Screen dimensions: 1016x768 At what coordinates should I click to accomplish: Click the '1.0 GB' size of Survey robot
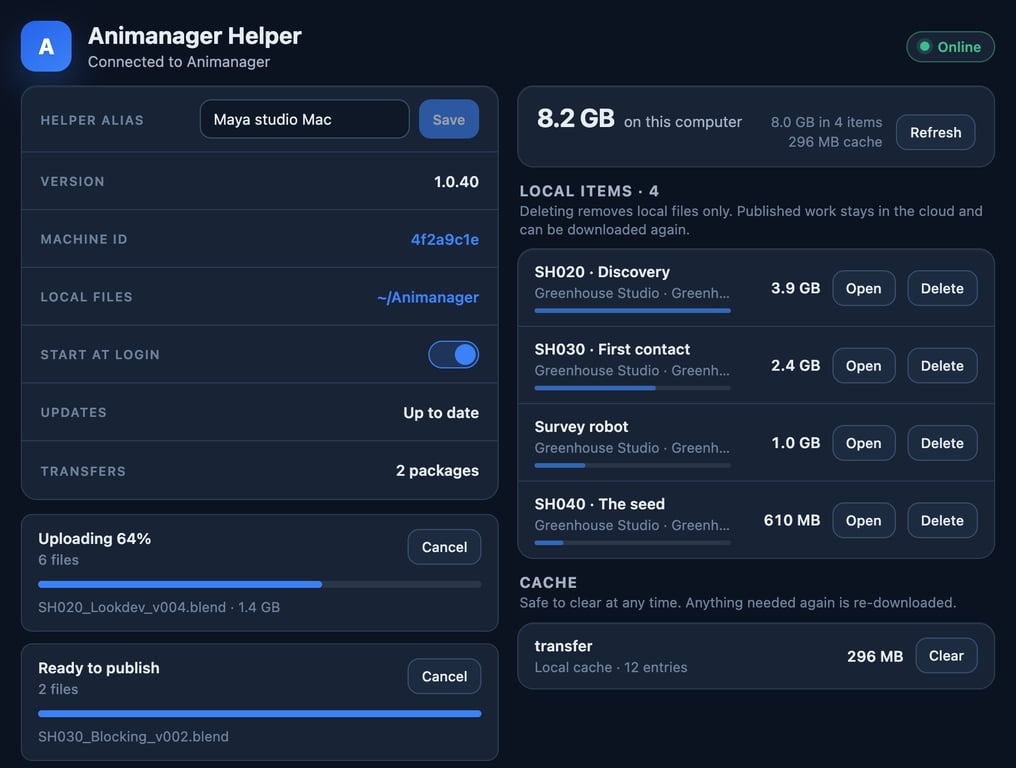pyautogui.click(x=795, y=443)
